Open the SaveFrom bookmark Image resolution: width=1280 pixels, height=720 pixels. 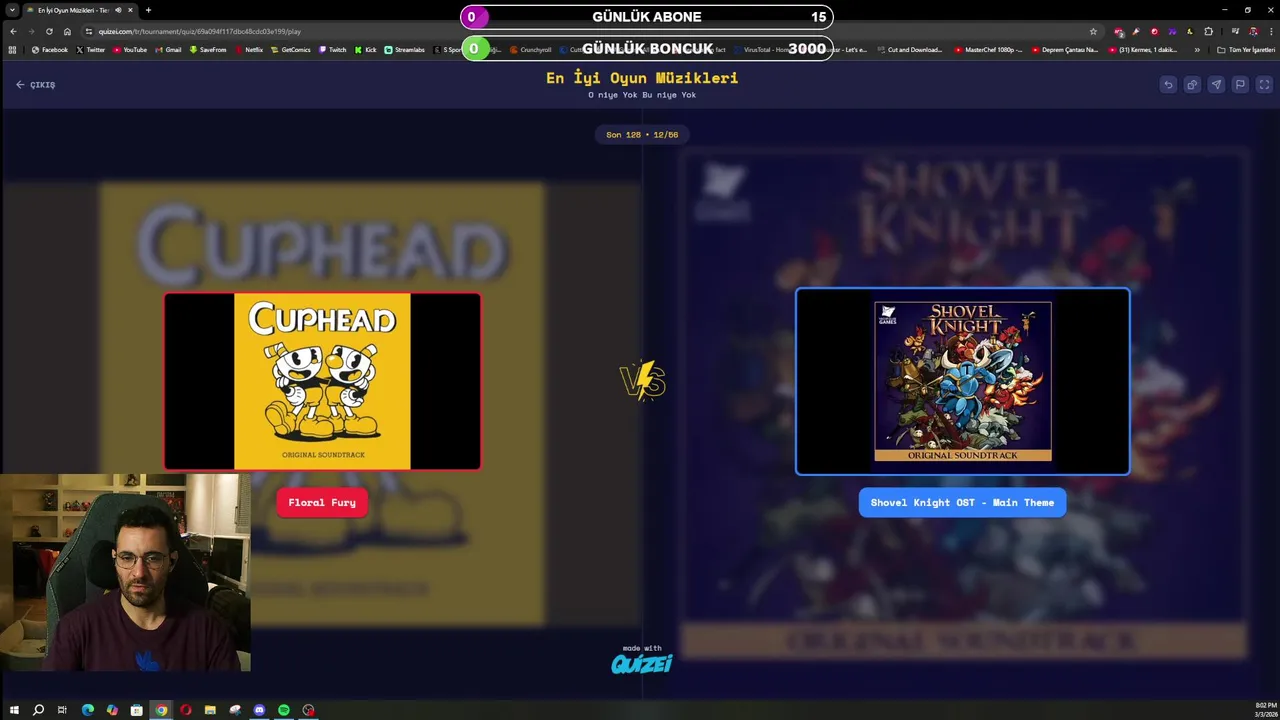(207, 50)
